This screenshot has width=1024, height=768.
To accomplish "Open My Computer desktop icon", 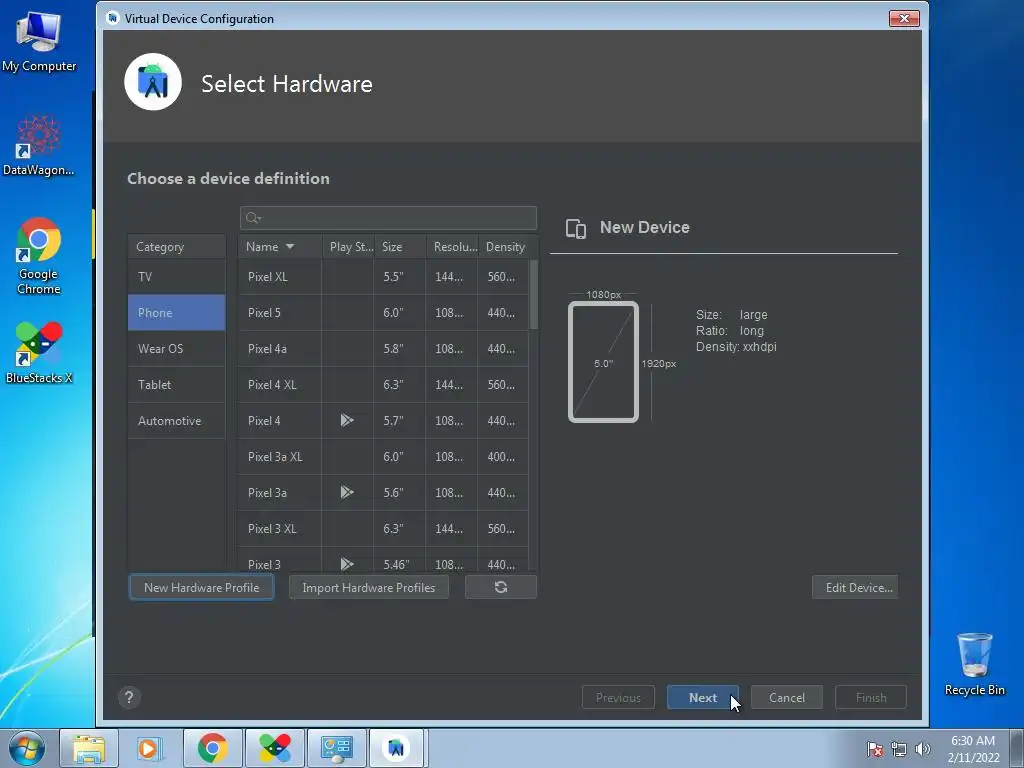I will (x=39, y=41).
